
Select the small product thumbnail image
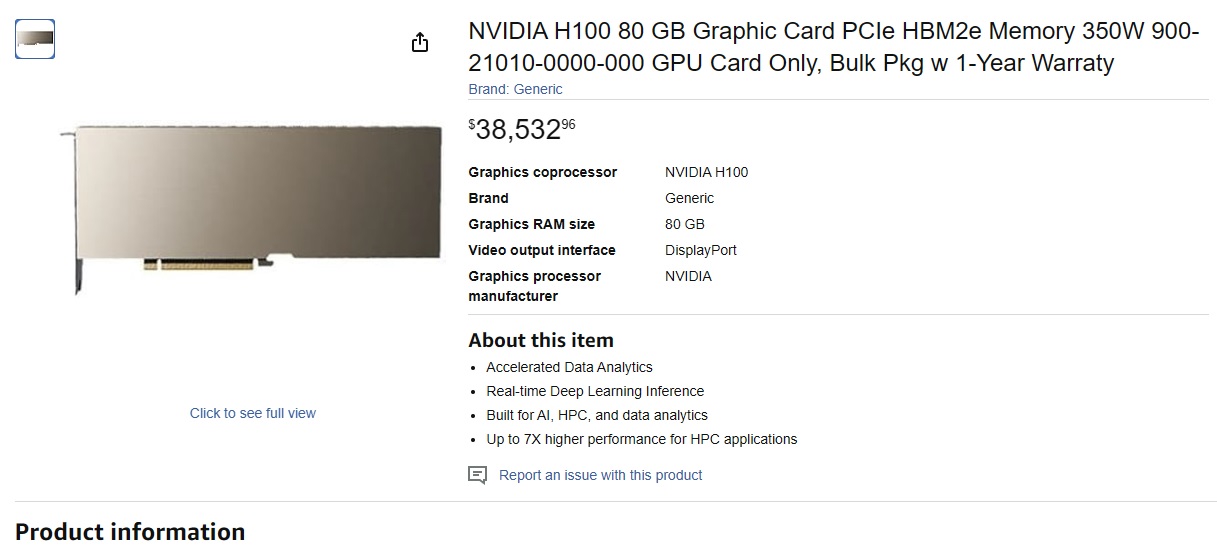click(x=35, y=39)
